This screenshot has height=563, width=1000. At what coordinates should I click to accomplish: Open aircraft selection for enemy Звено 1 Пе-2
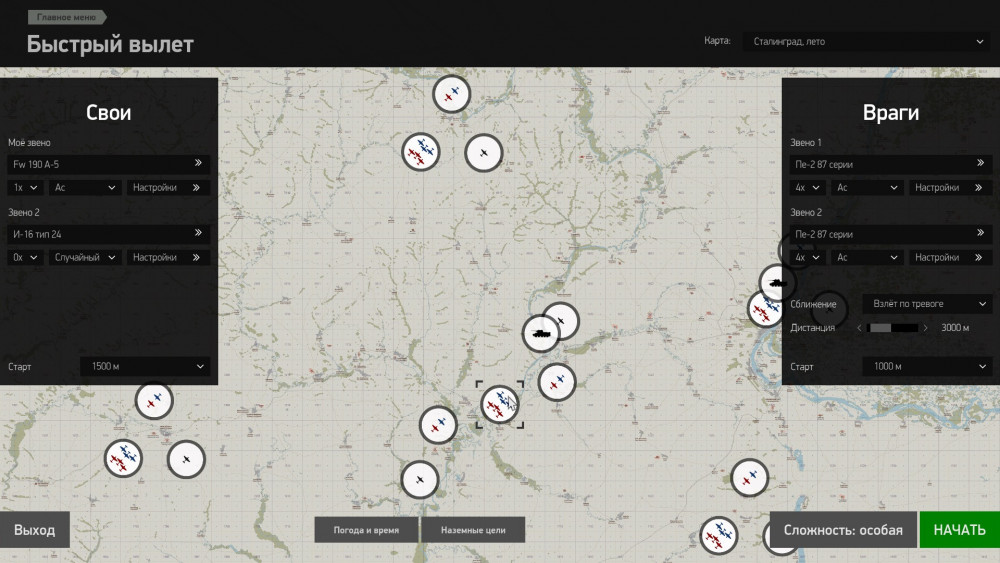(890, 164)
